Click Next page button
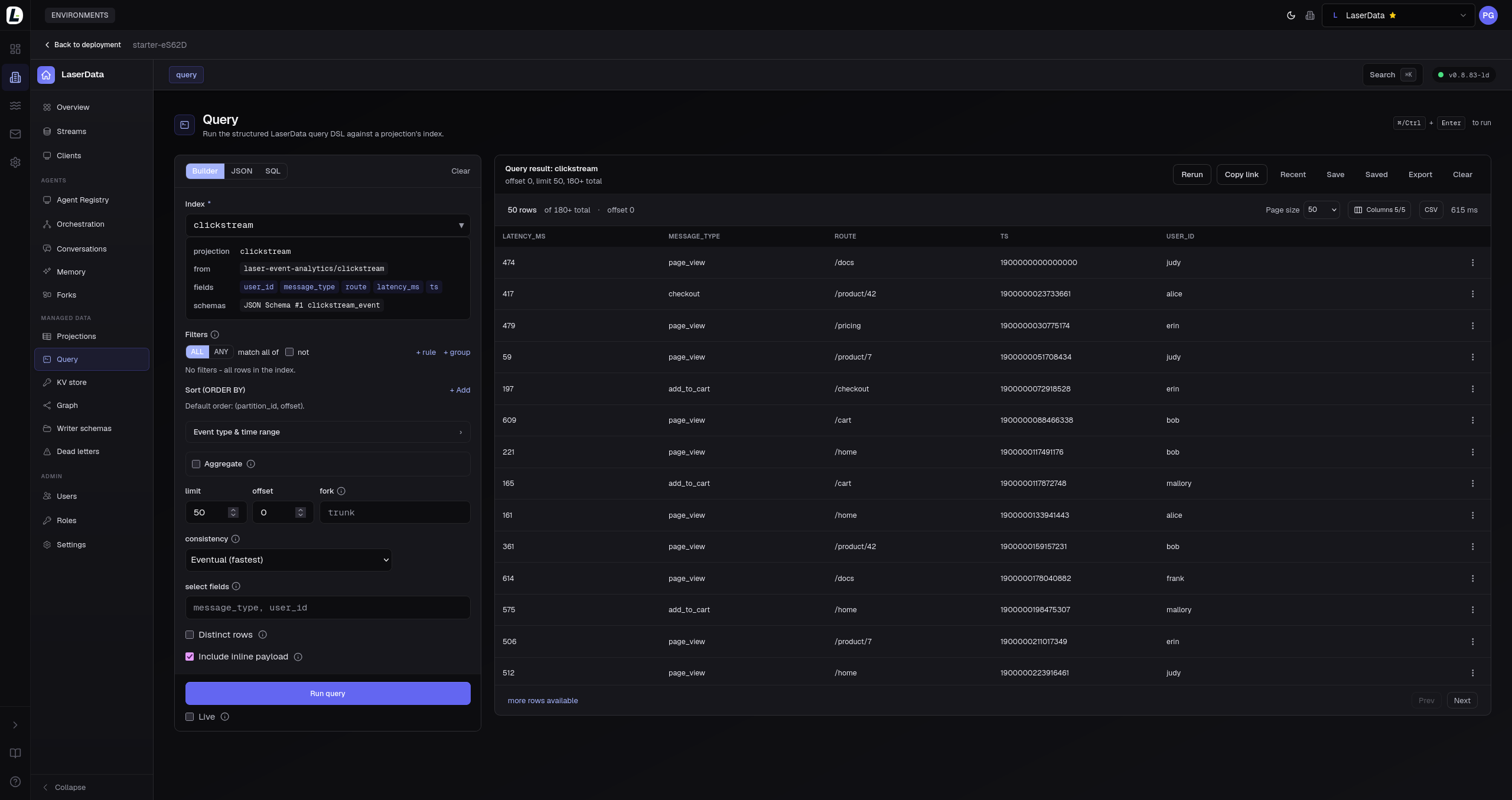Image resolution: width=1512 pixels, height=800 pixels. [x=1462, y=701]
